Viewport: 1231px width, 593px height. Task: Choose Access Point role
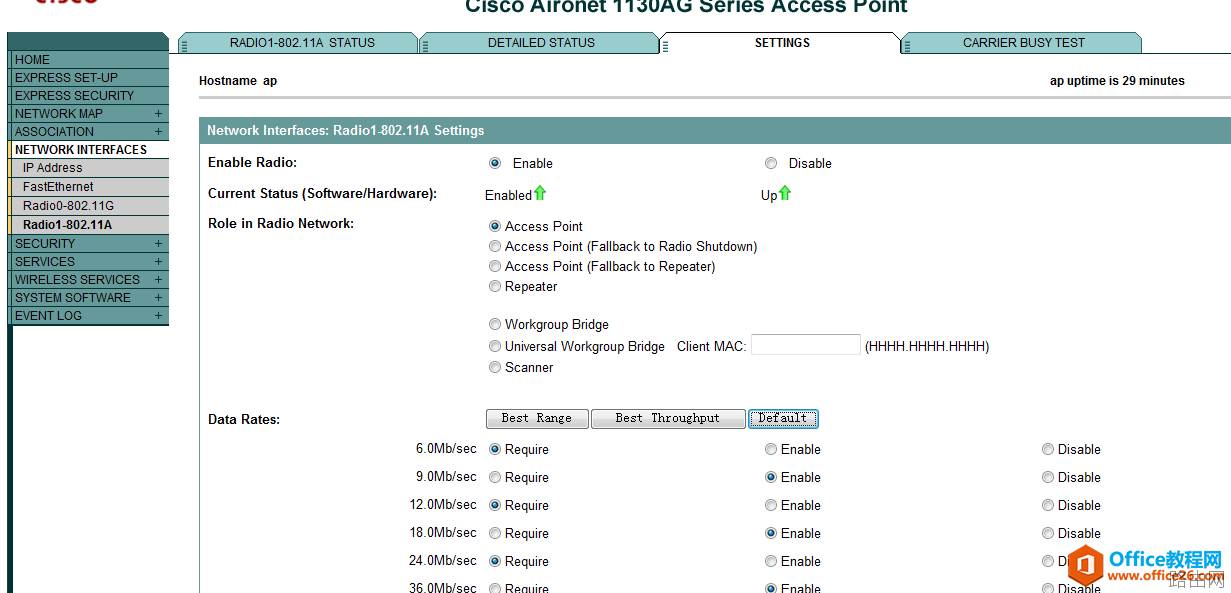coord(495,226)
